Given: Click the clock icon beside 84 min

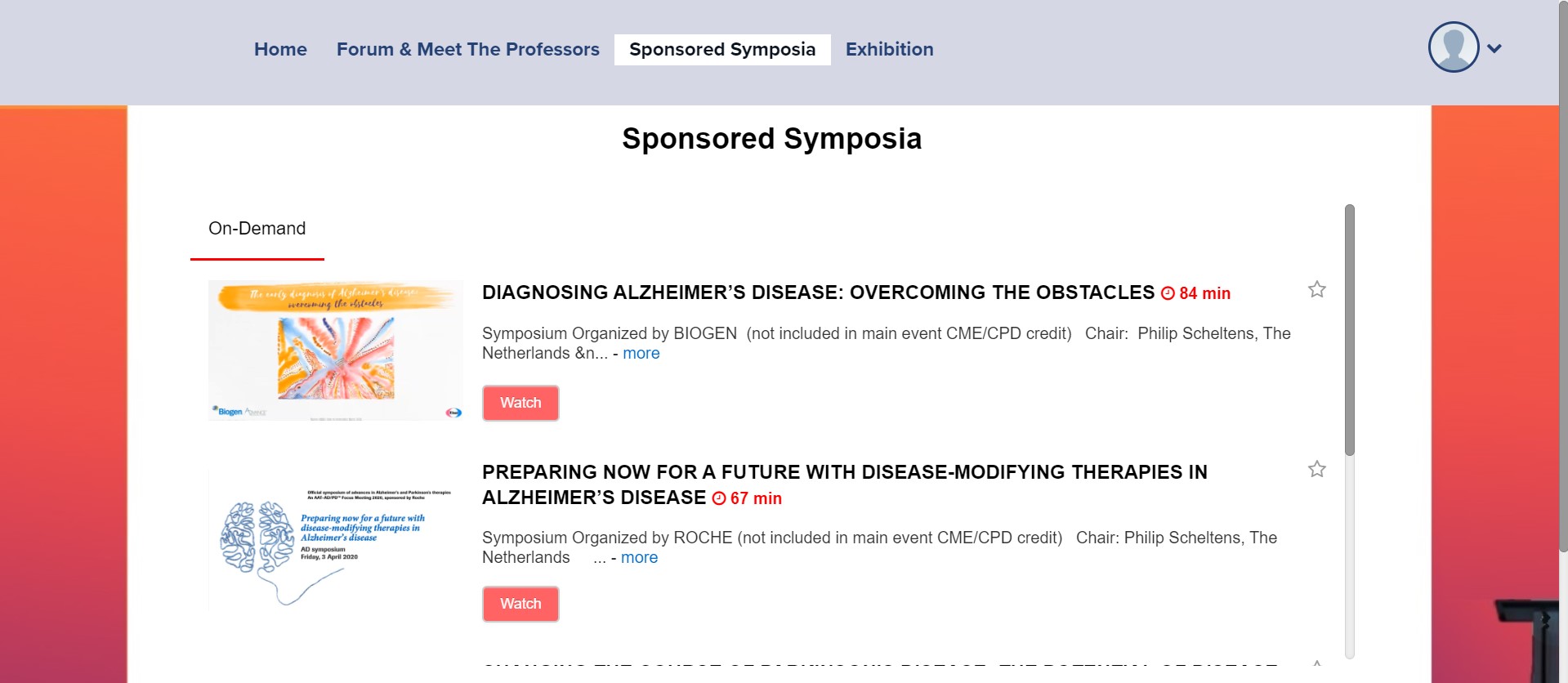Looking at the screenshot, I should click(1168, 293).
